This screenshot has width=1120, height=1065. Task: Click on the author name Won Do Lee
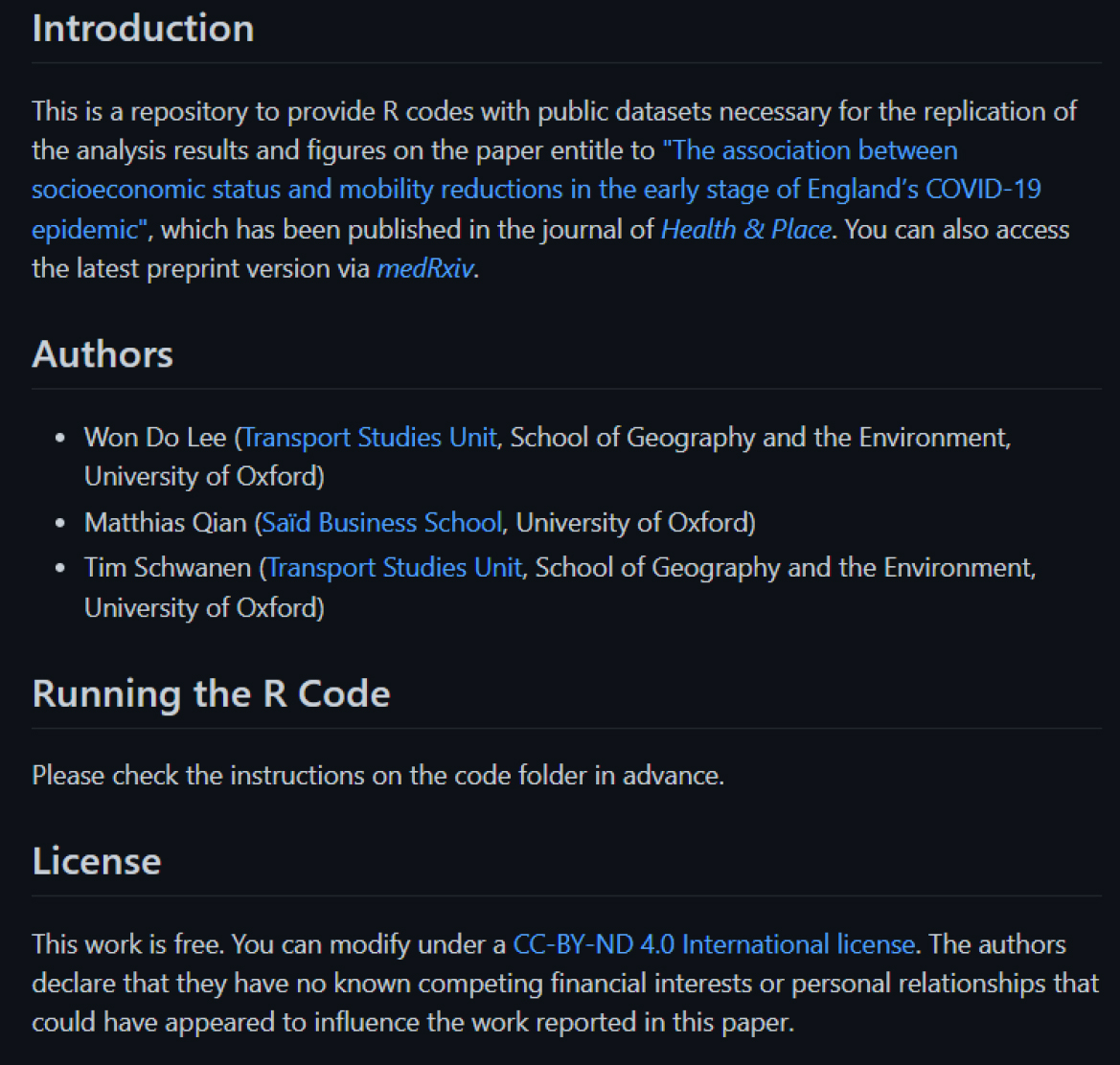click(x=154, y=438)
